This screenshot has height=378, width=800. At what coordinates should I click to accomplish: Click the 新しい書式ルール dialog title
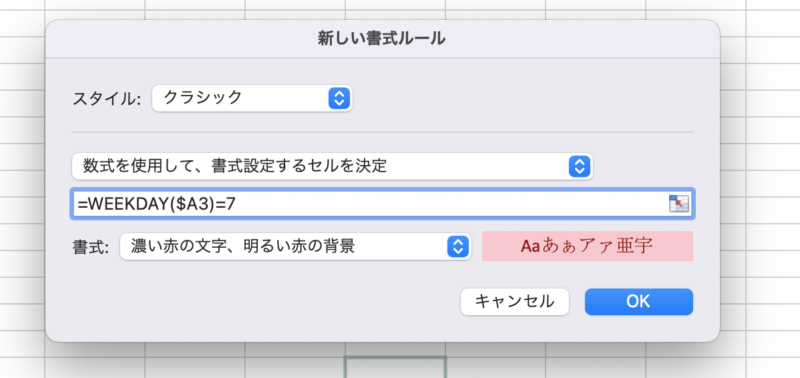point(382,39)
